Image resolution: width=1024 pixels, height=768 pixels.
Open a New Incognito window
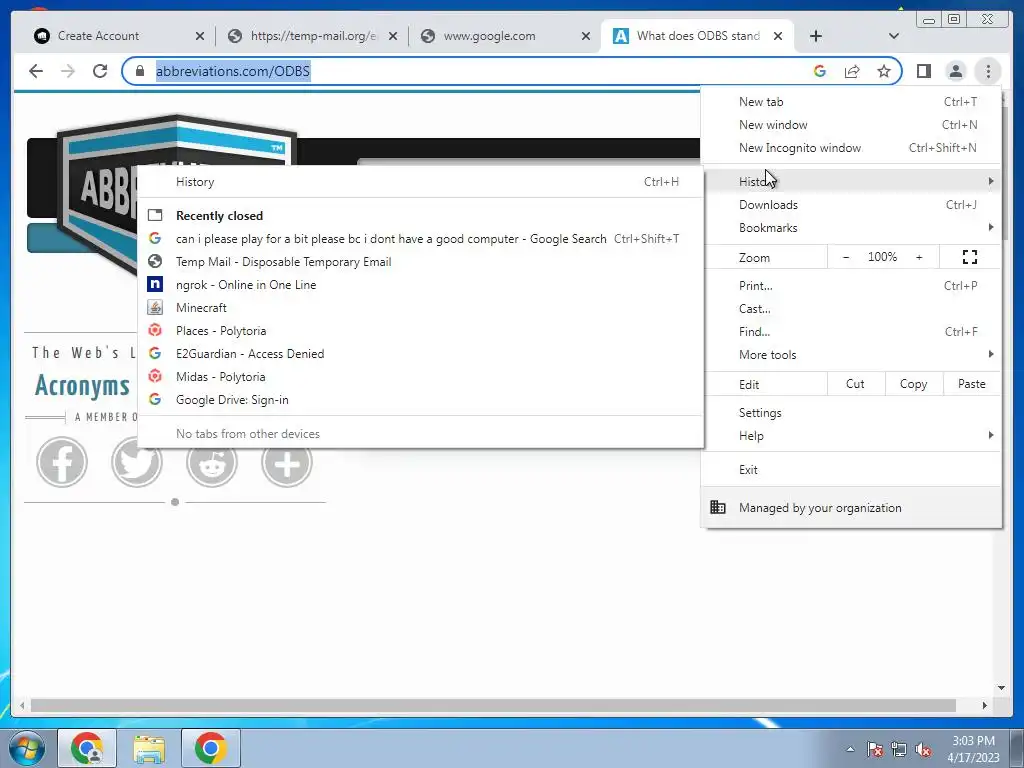tap(851, 148)
